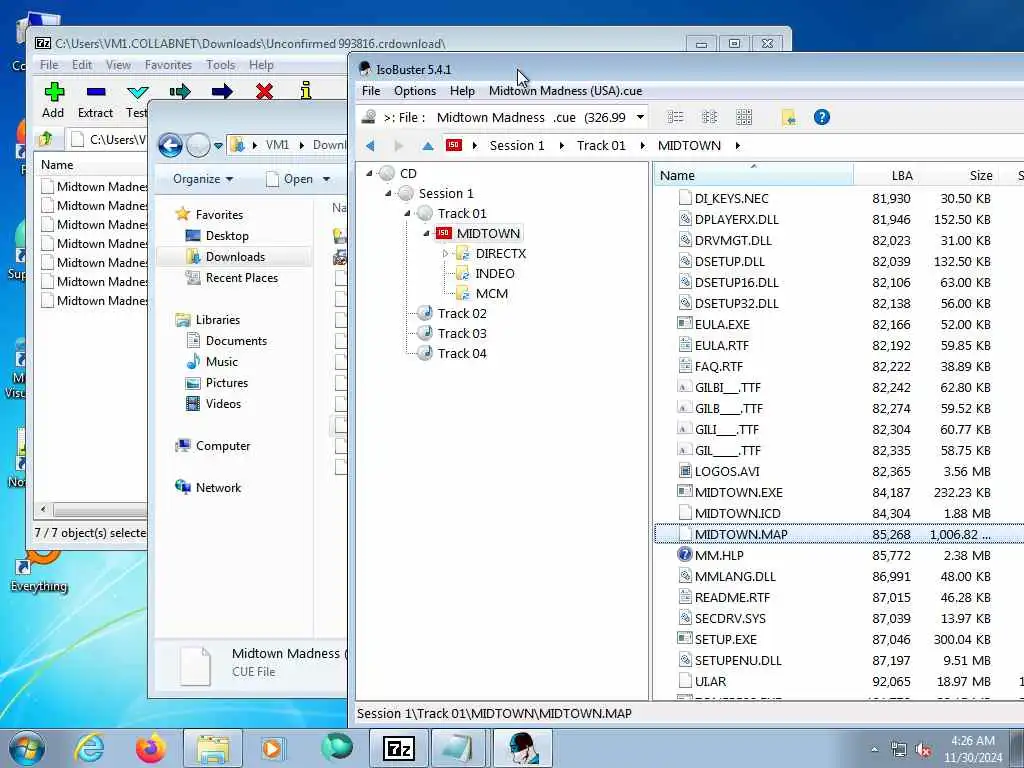1024x768 pixels.
Task: Select Network in Explorer navigation pane
Action: point(218,488)
